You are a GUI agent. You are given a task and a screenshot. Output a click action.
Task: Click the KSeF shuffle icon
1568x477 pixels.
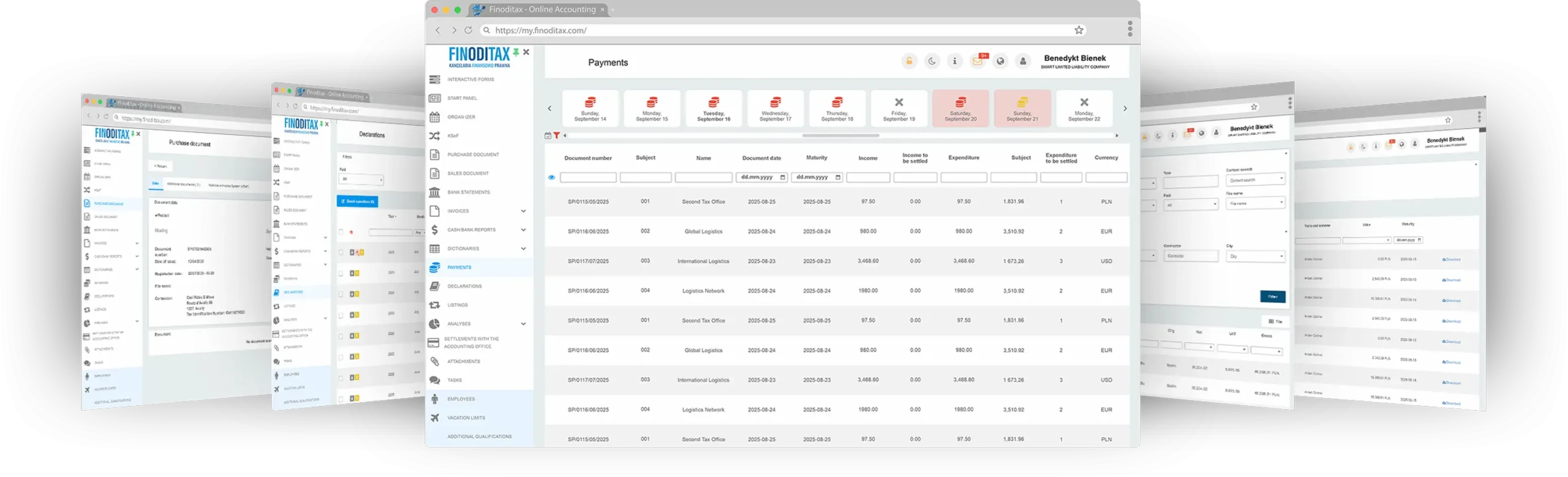point(435,136)
